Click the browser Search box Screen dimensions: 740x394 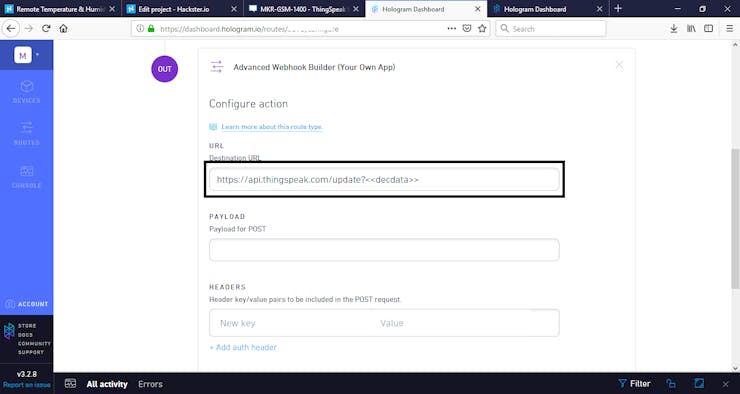[550, 29]
